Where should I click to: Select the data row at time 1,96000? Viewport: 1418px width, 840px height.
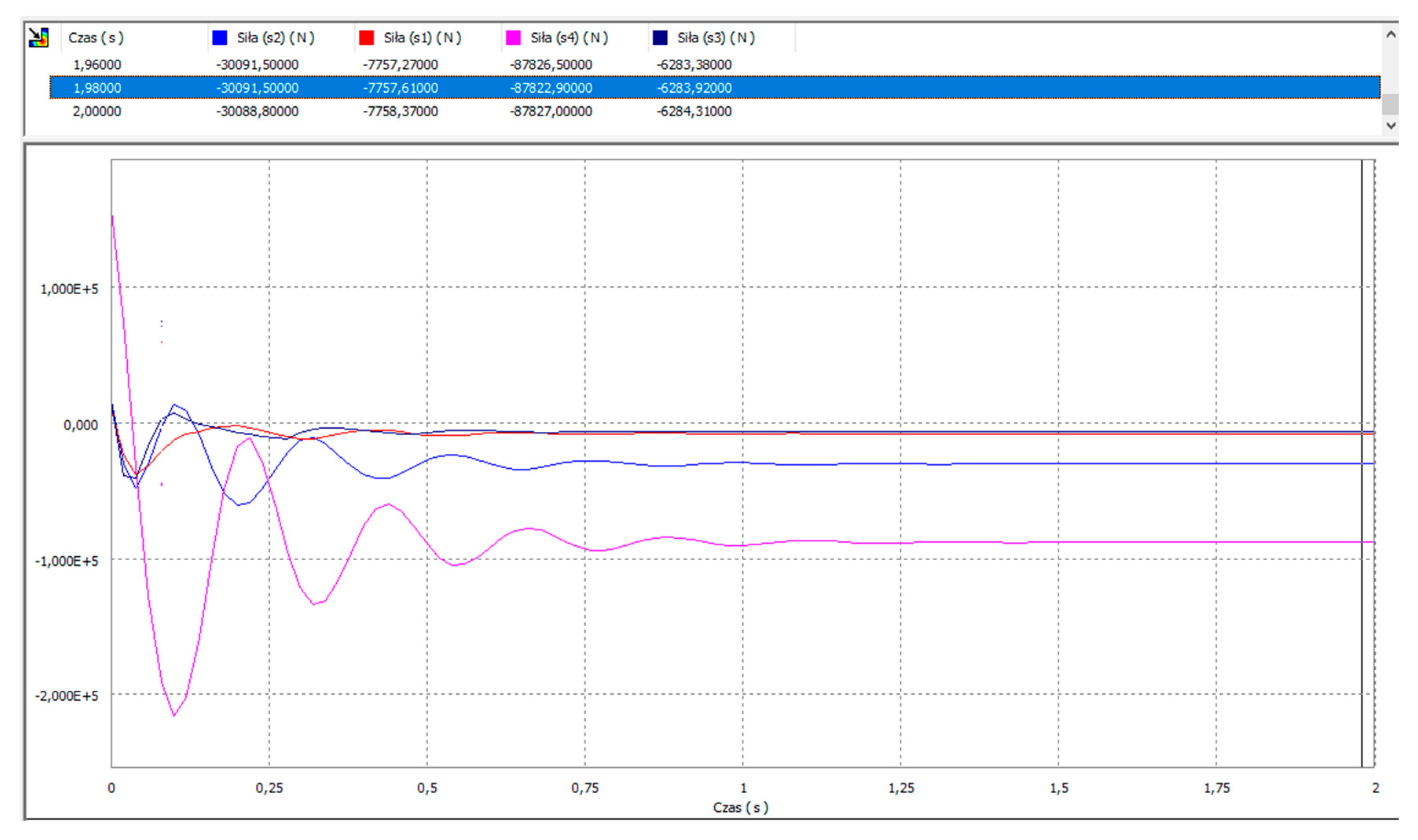coord(97,64)
